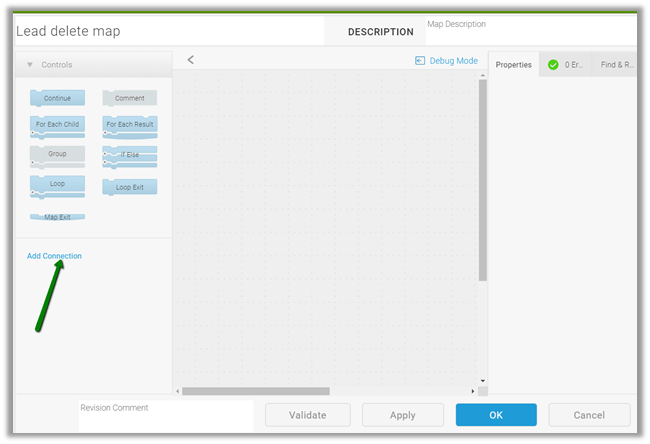Click the DESCRIPTION label

[x=381, y=32]
